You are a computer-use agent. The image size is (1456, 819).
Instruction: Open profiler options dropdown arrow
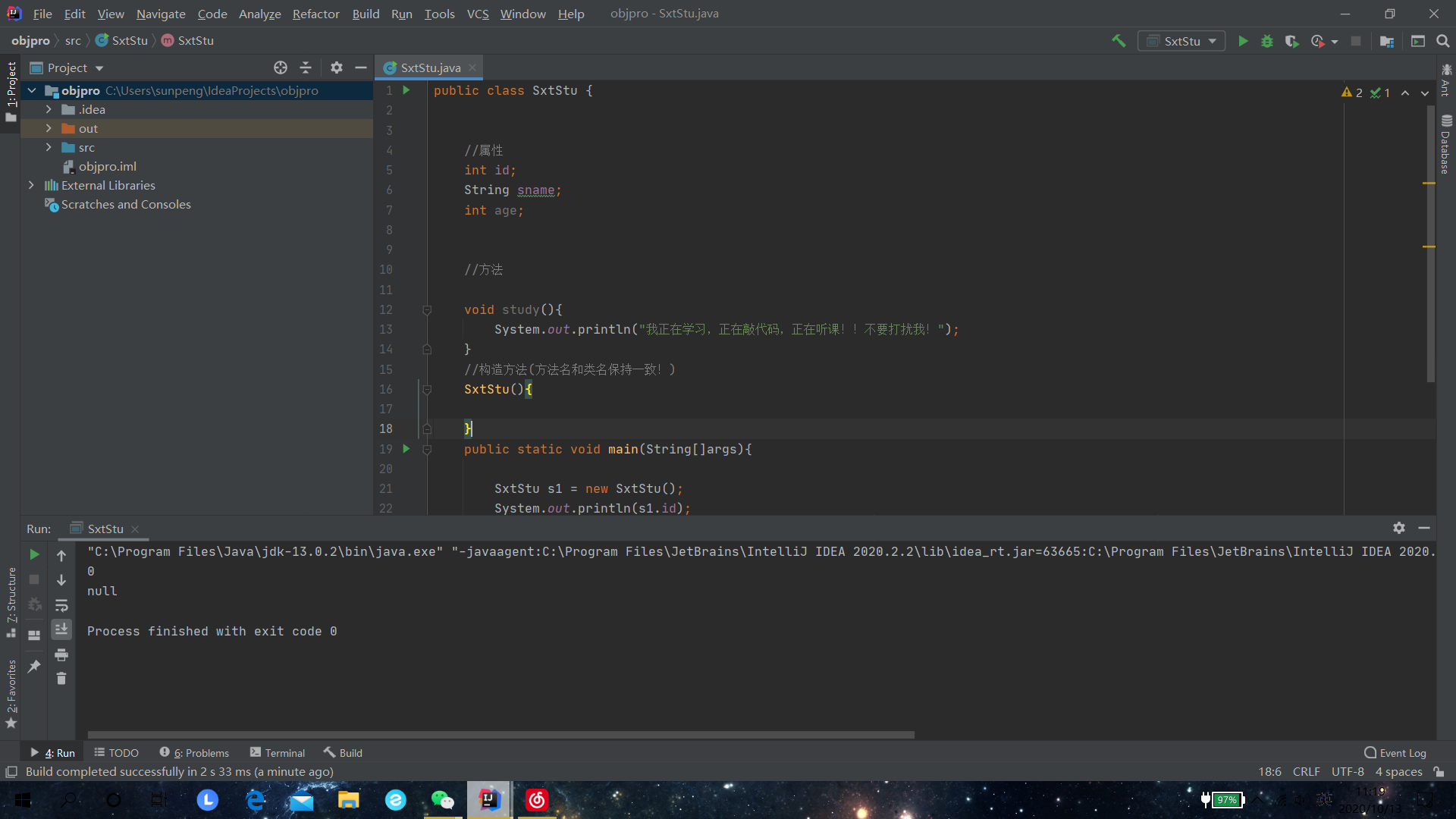pos(1335,42)
